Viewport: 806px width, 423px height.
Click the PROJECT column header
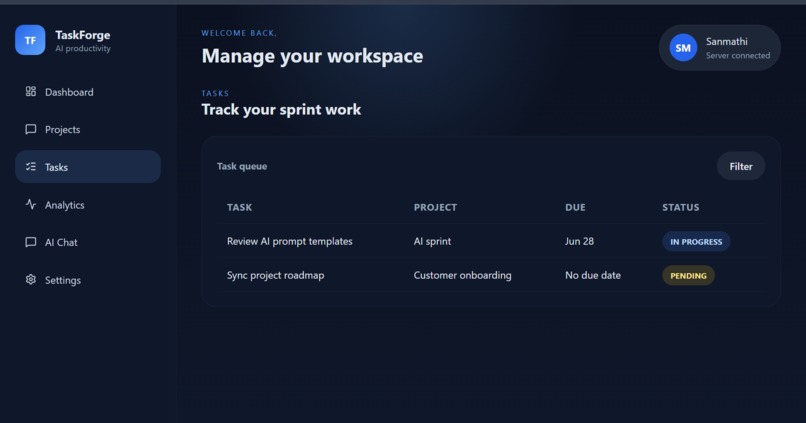click(x=435, y=207)
